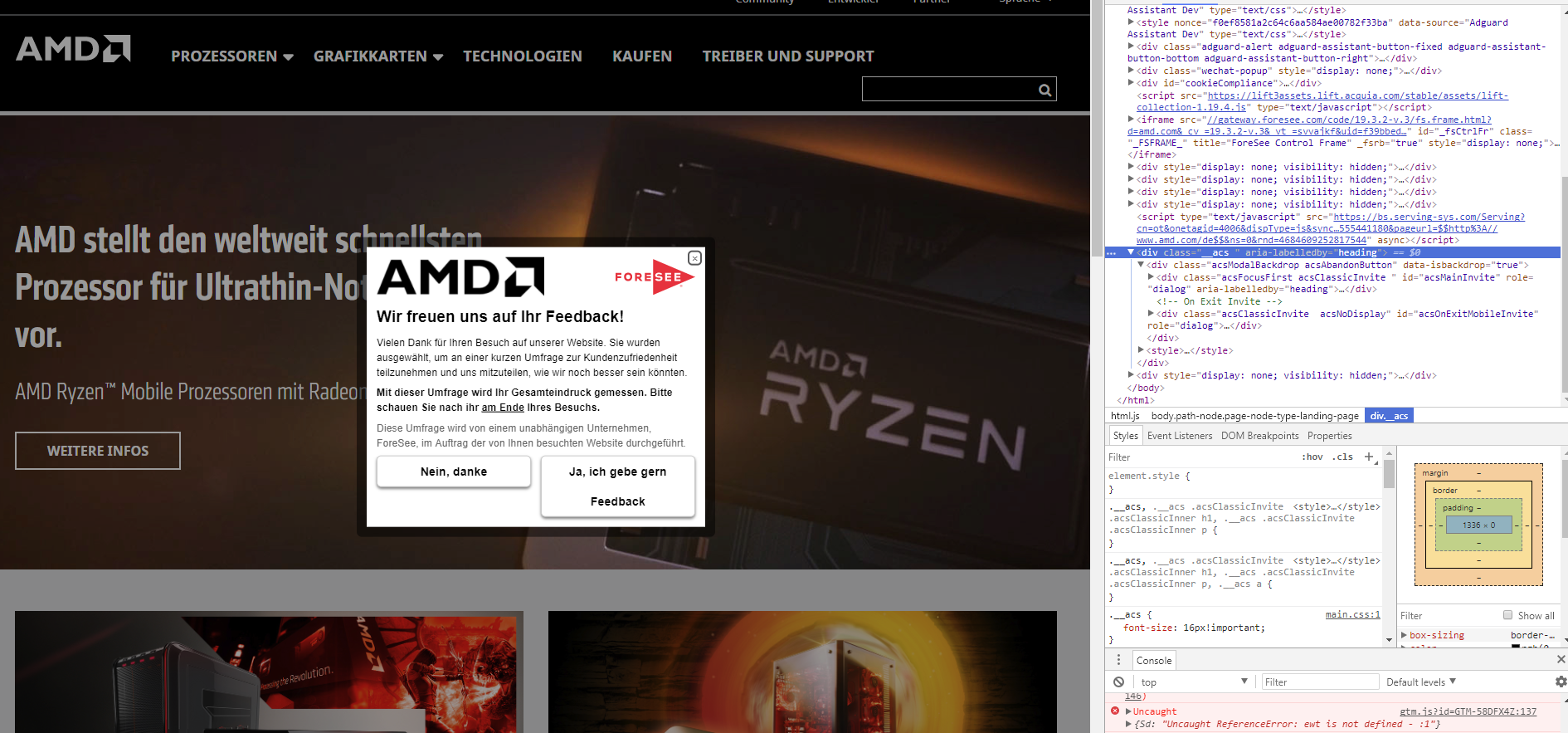Open the Default levels dropdown
Viewport: 1568px width, 733px height.
click(1421, 682)
